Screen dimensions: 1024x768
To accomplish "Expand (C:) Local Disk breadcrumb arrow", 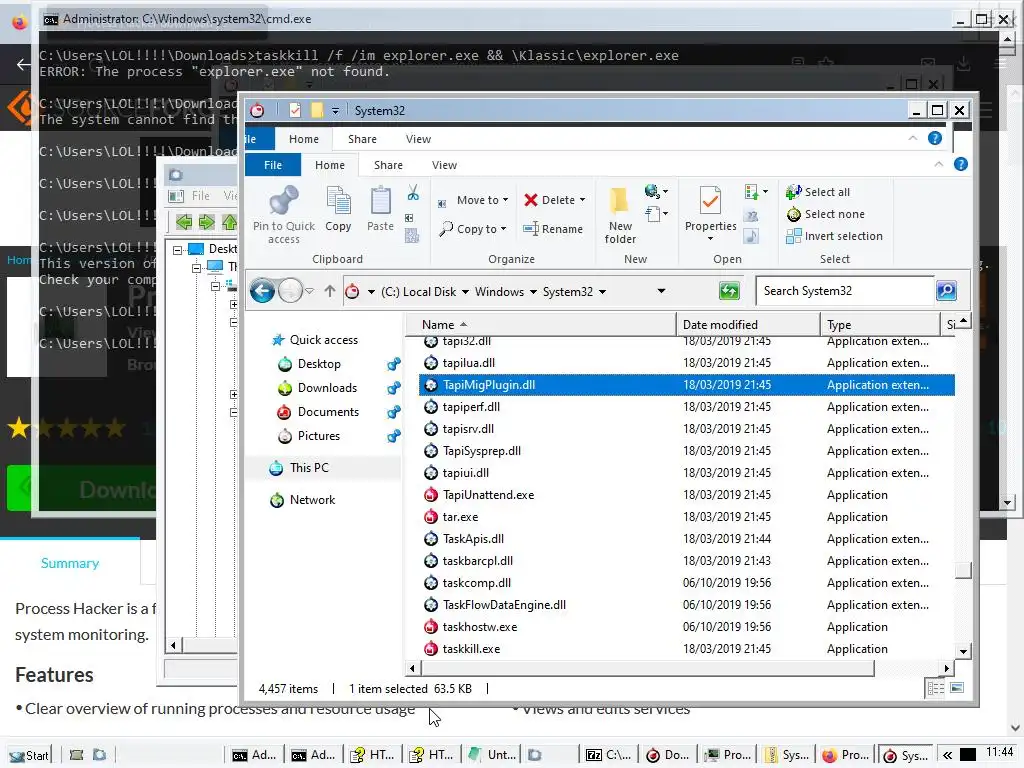I will click(x=465, y=292).
